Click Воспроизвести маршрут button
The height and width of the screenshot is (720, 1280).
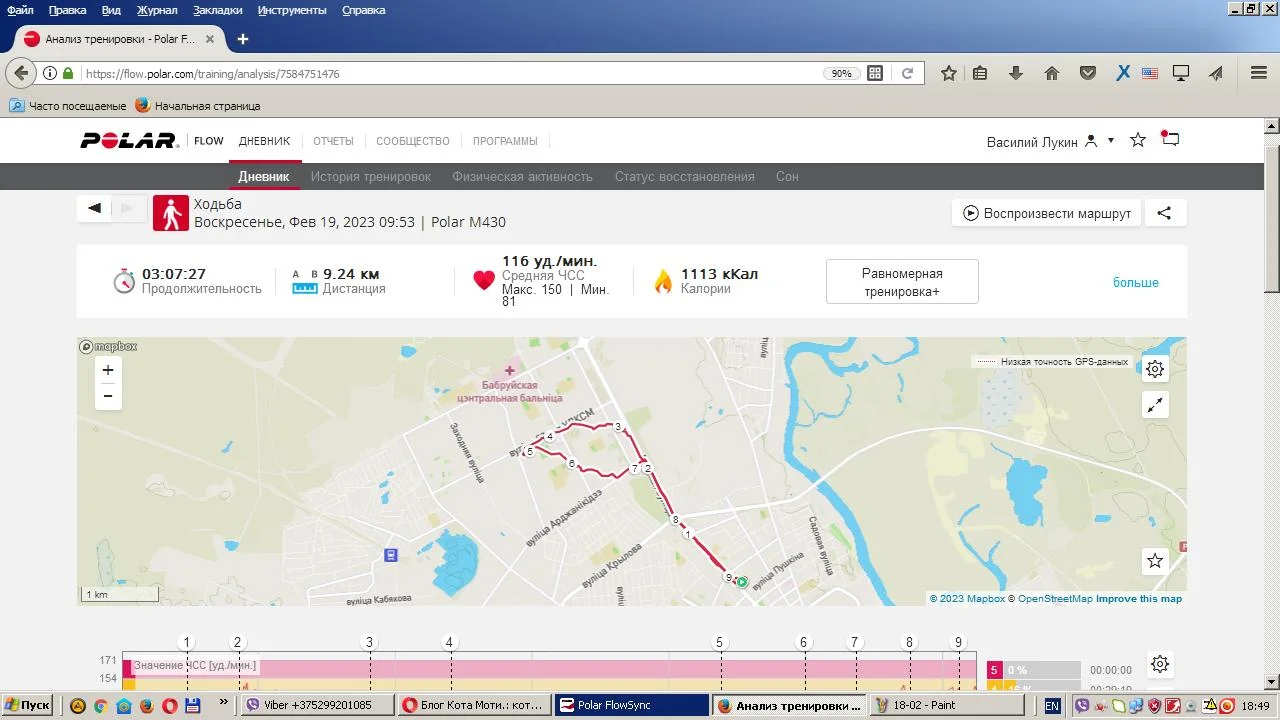(x=1046, y=213)
